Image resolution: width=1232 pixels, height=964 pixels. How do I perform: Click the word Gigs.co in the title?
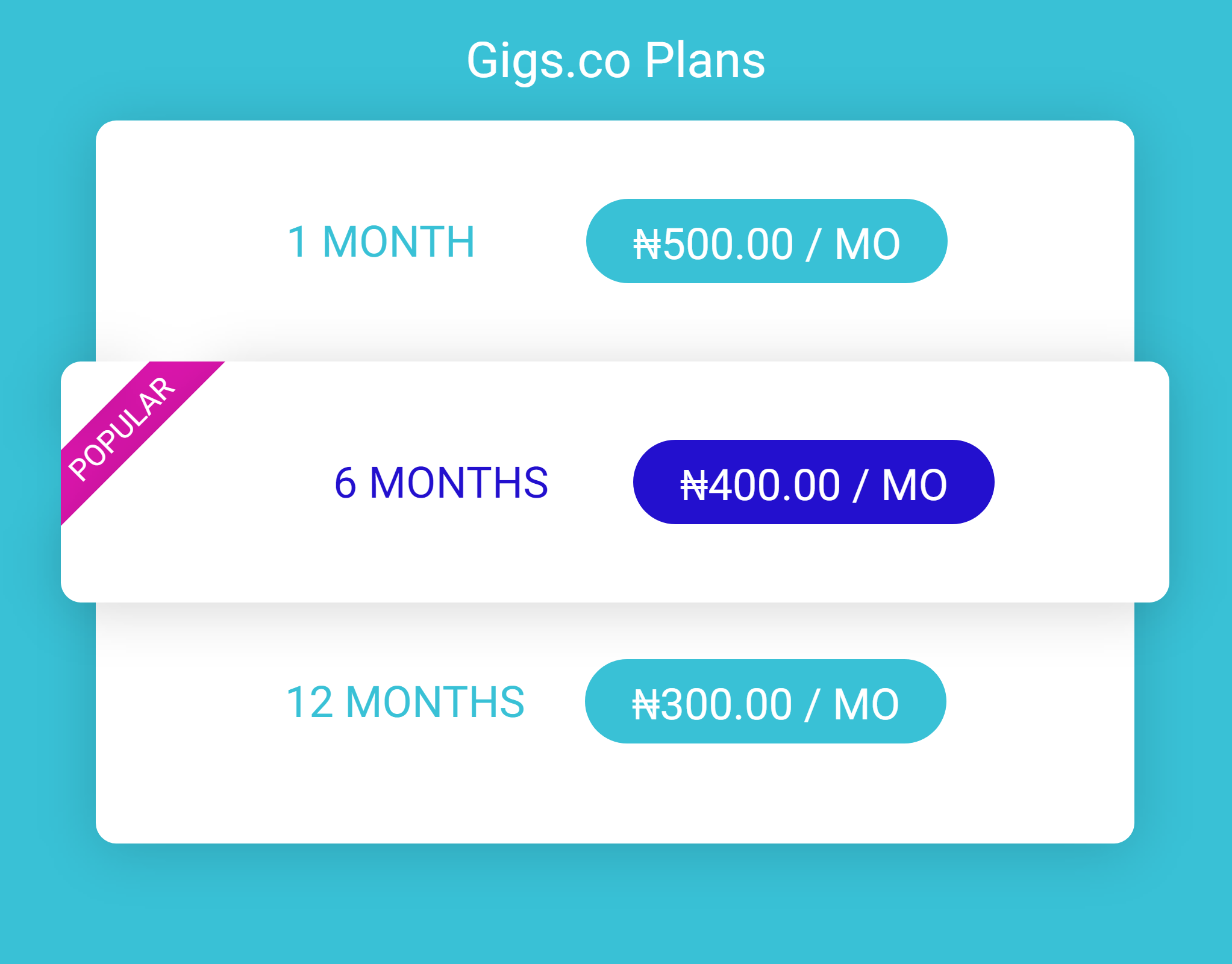pos(548,63)
